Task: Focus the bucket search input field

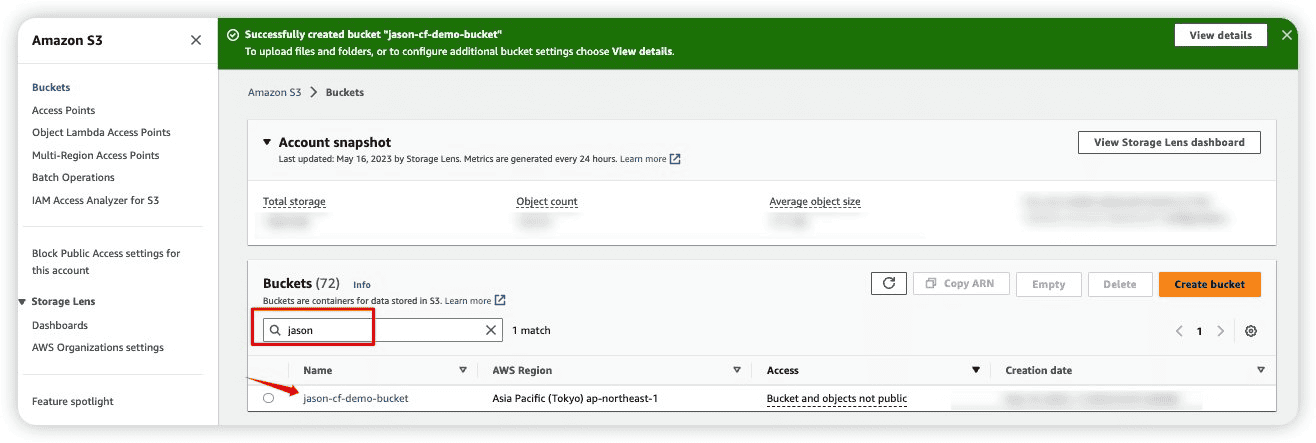Action: [x=381, y=330]
